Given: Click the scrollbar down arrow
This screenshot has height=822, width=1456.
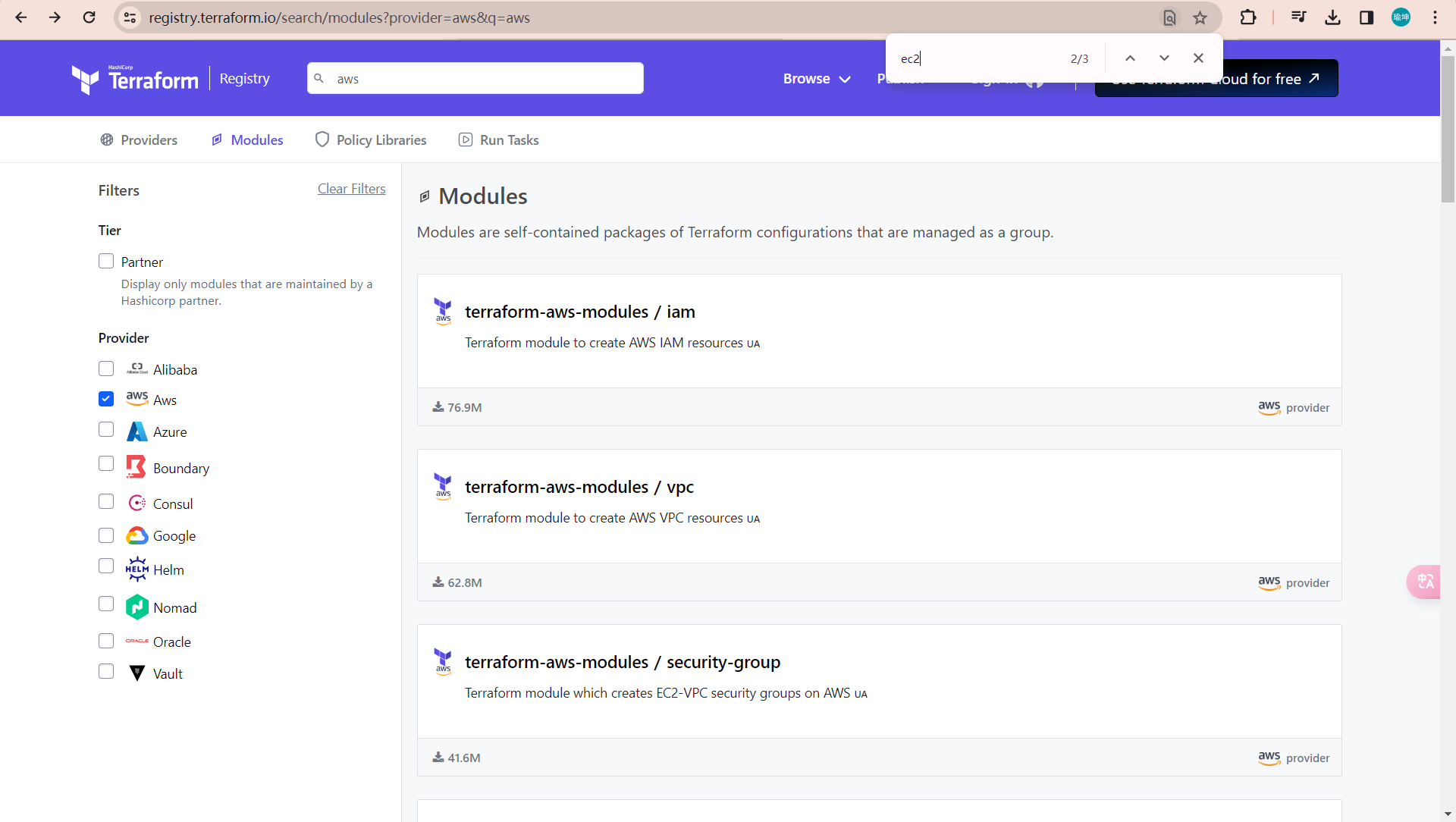Looking at the screenshot, I should (x=1448, y=814).
